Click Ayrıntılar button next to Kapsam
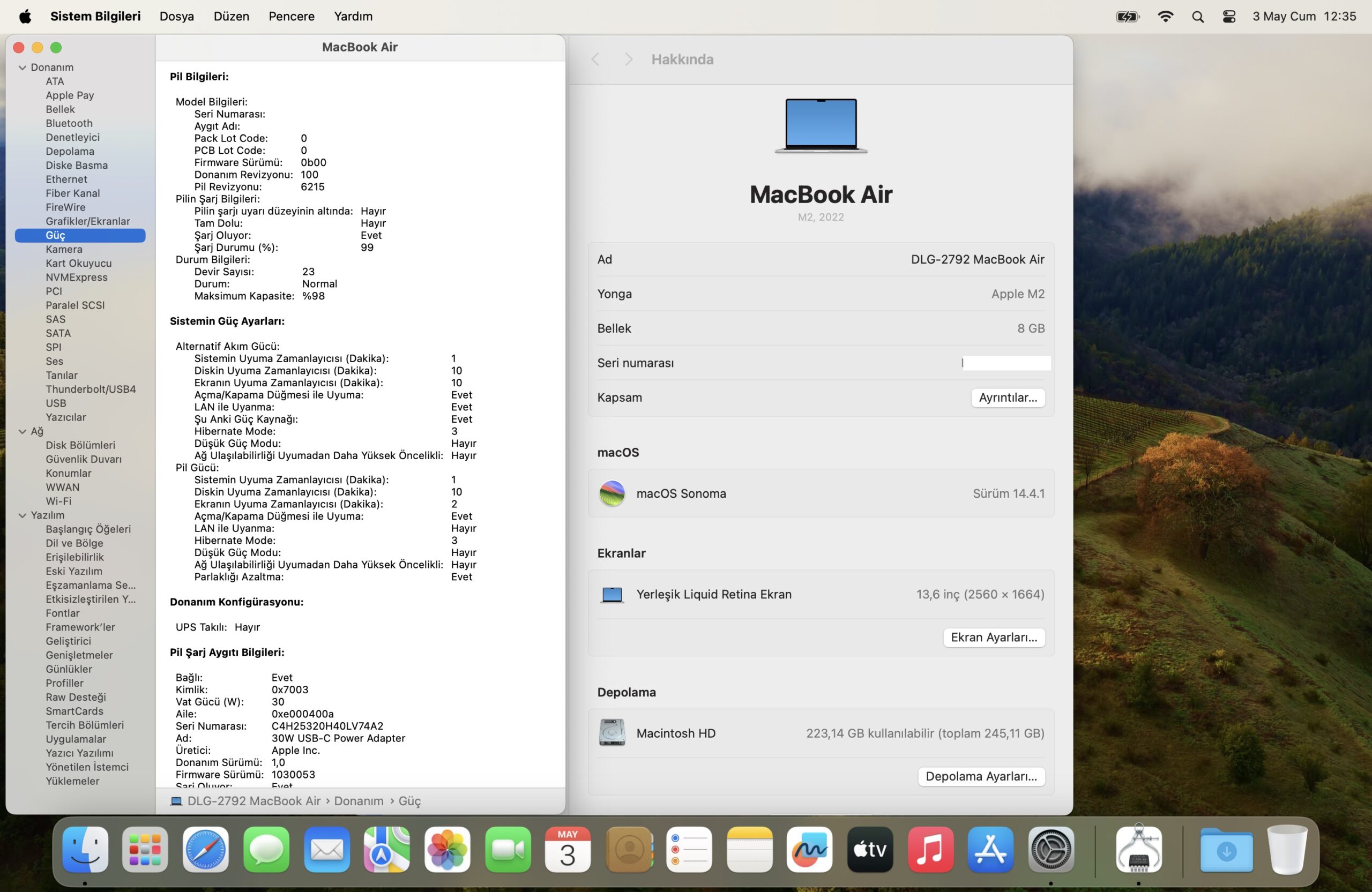Viewport: 1372px width, 892px height. pos(1008,398)
